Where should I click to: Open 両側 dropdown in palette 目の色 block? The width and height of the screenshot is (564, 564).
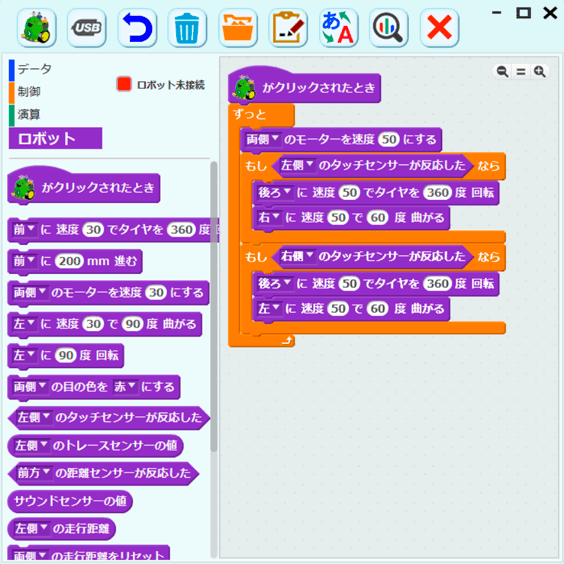(x=30, y=387)
